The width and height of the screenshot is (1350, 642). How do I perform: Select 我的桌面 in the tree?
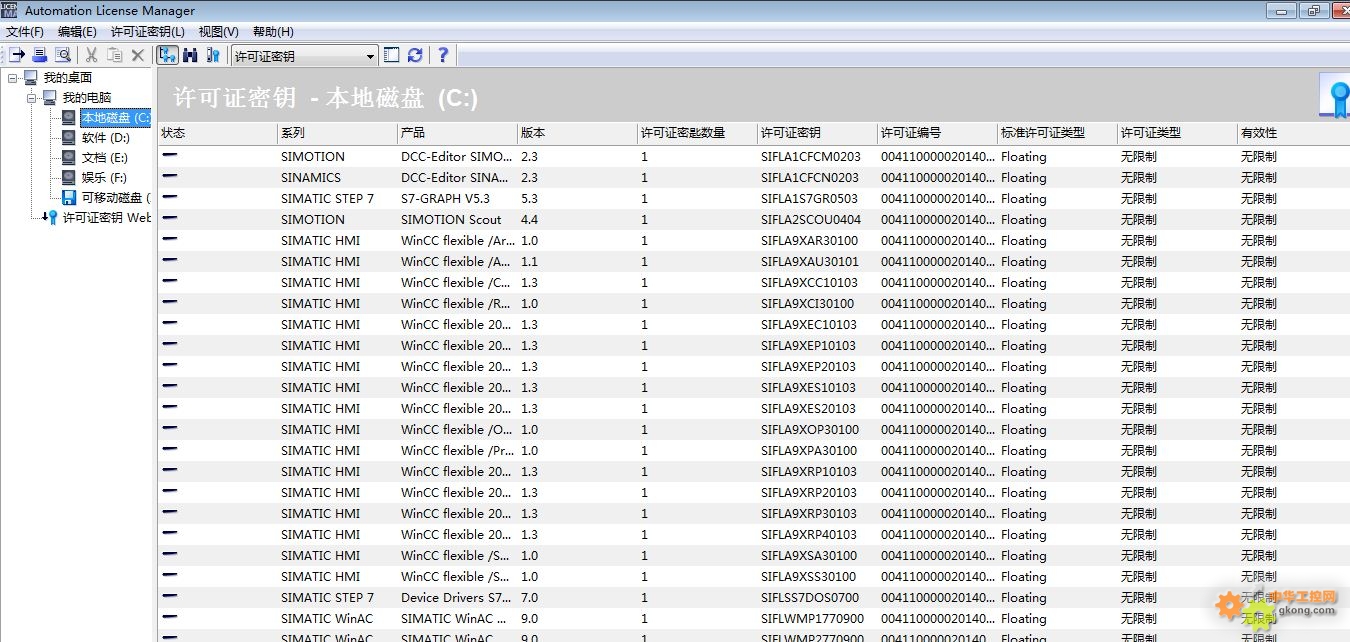pos(68,78)
